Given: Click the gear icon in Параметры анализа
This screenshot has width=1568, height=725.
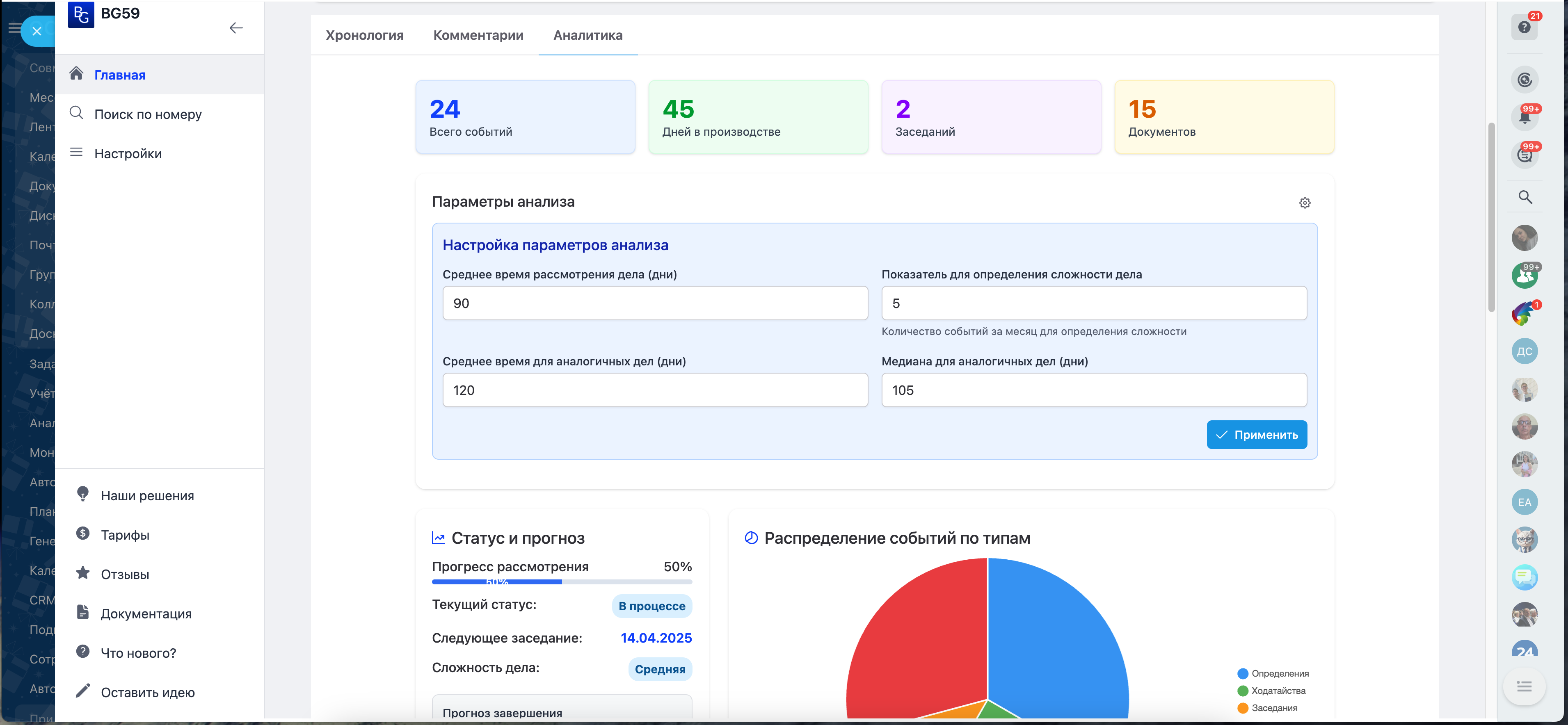Looking at the screenshot, I should point(1305,203).
